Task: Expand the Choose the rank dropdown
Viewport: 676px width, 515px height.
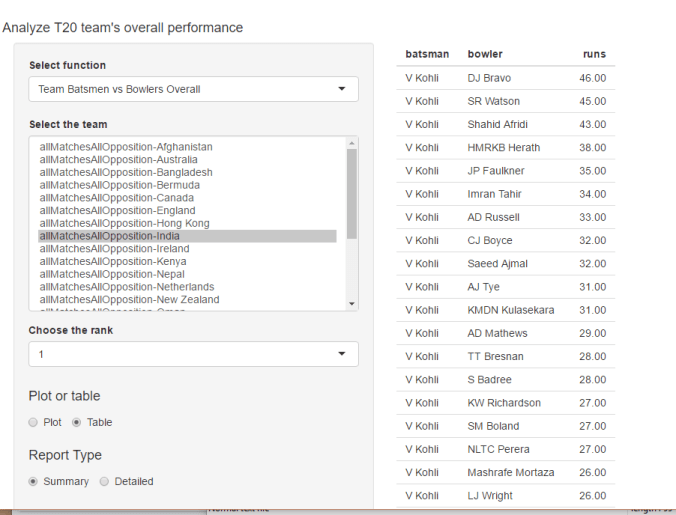Action: (193, 354)
